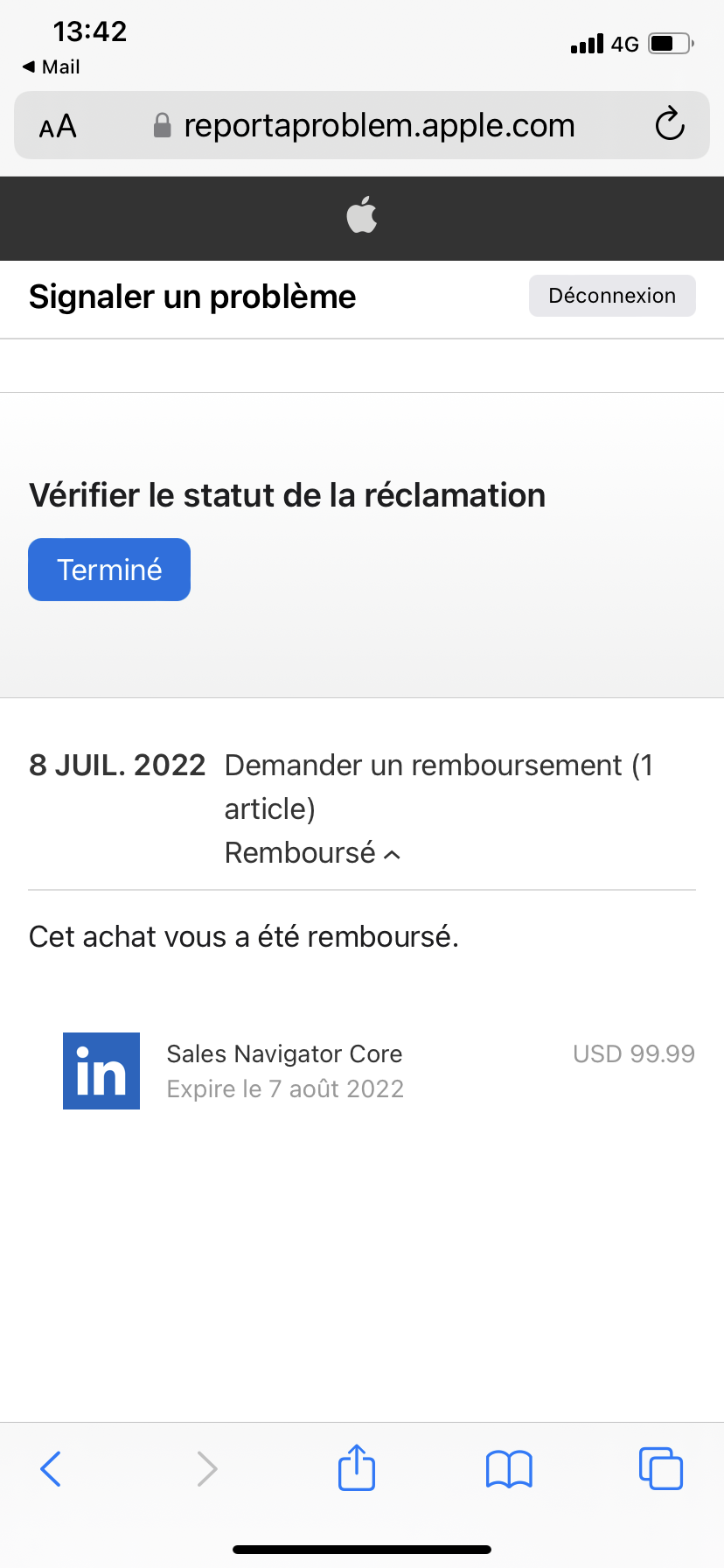Tap the Safari forward arrow
Image resolution: width=724 pixels, height=1568 pixels.
(x=206, y=1468)
